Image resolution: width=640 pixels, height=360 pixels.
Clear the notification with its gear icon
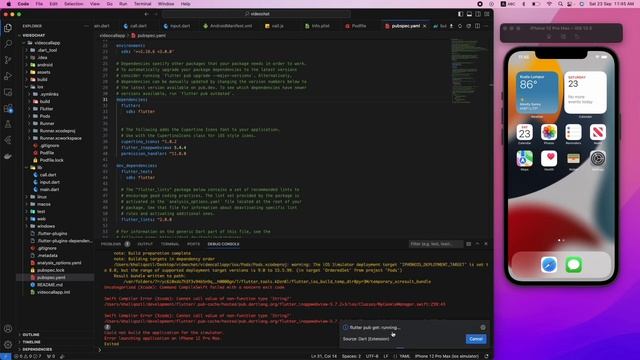(x=483, y=327)
